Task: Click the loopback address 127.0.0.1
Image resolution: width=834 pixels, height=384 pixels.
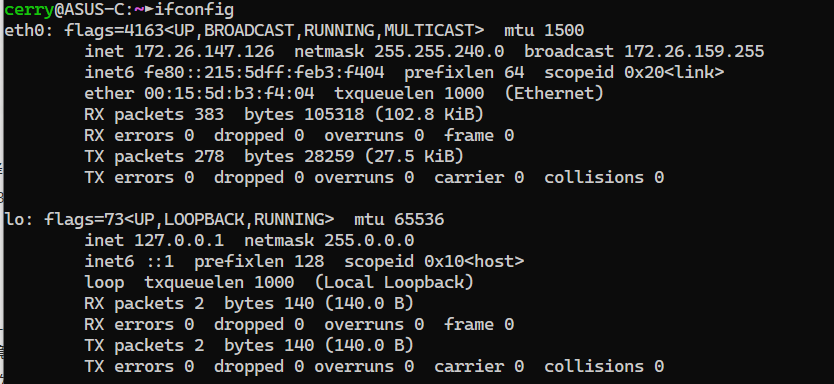Action: (x=179, y=240)
